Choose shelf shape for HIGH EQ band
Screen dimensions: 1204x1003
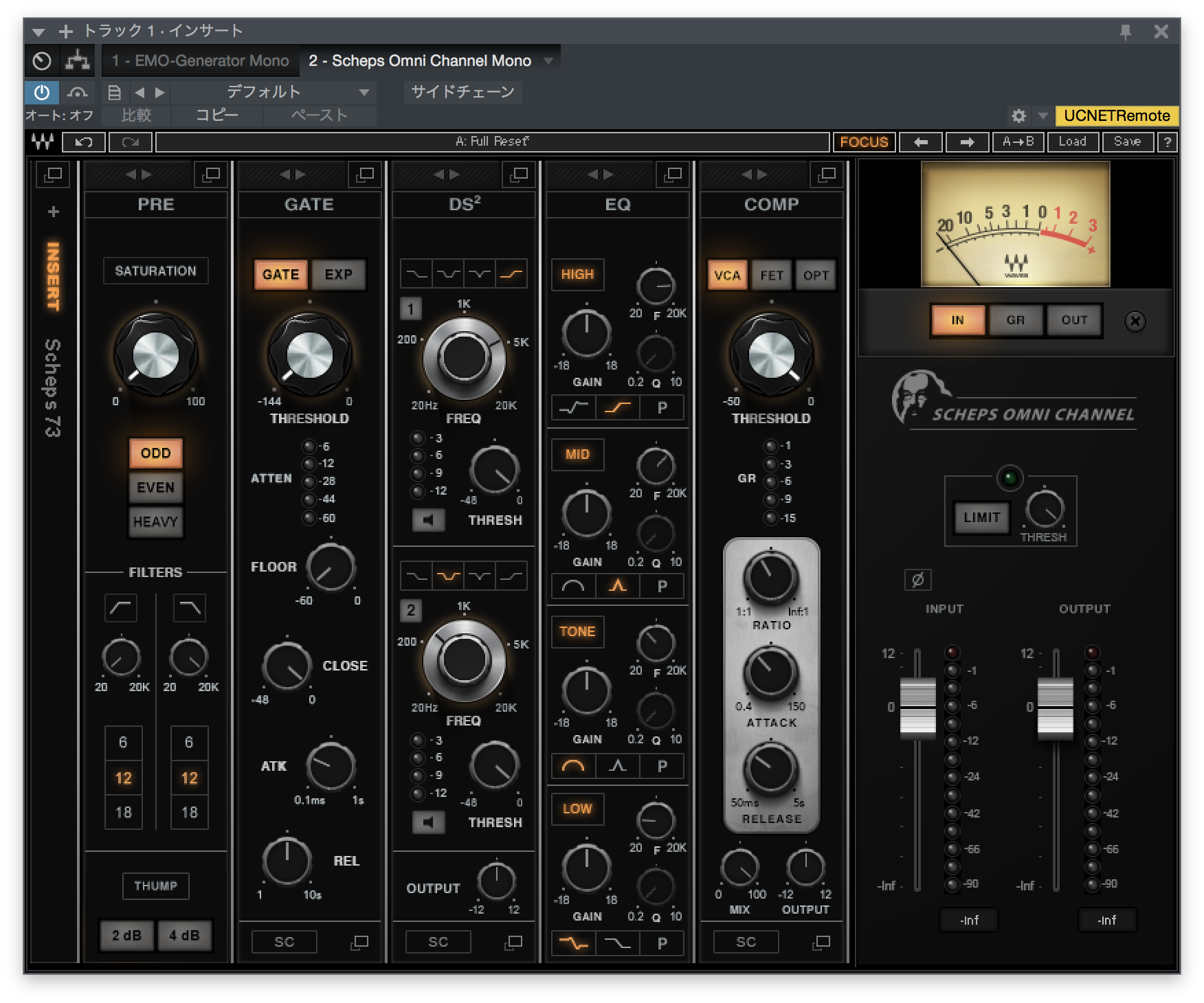(617, 407)
